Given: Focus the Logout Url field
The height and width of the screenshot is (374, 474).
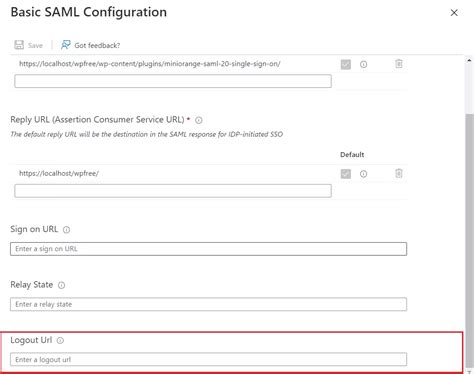Looking at the screenshot, I should point(208,360).
